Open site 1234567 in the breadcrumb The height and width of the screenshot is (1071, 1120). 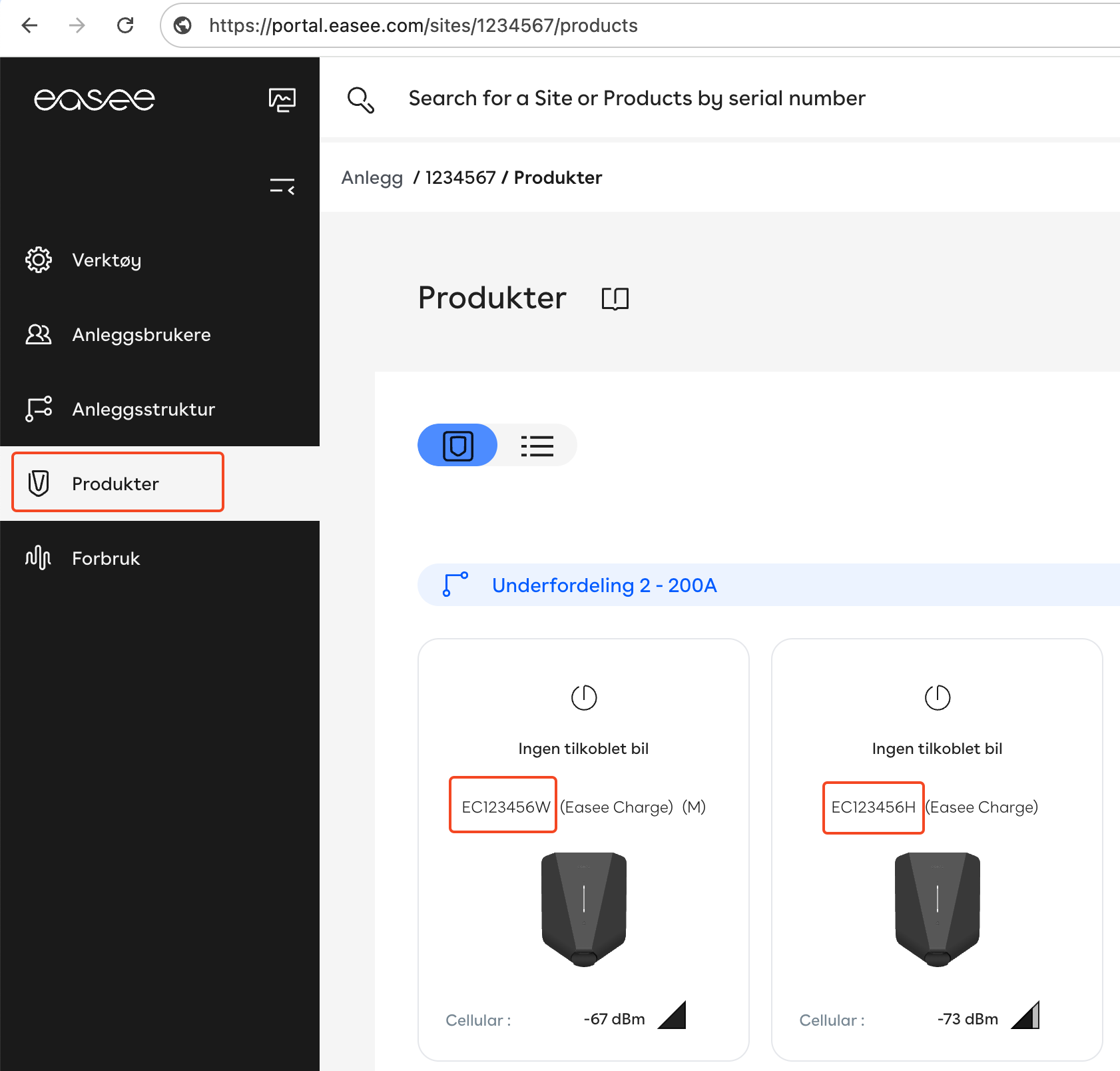(461, 178)
